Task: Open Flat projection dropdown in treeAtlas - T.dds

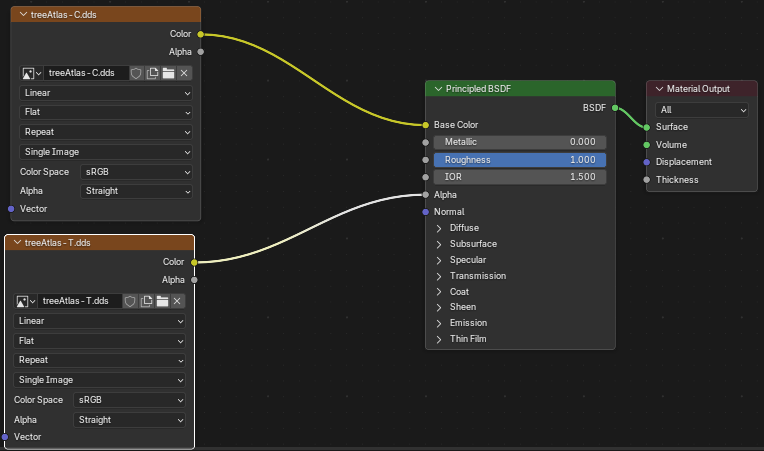Action: click(99, 341)
